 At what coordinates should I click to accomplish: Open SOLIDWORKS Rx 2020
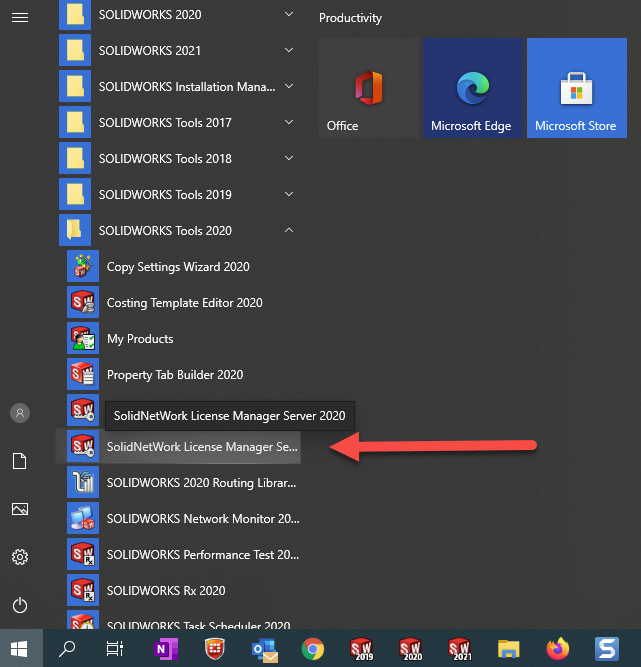click(x=166, y=591)
